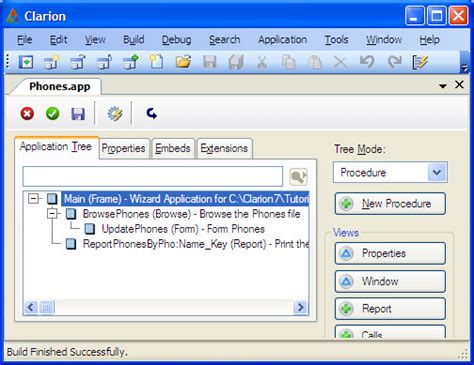
Task: Open the Edit menu
Action: (58, 40)
